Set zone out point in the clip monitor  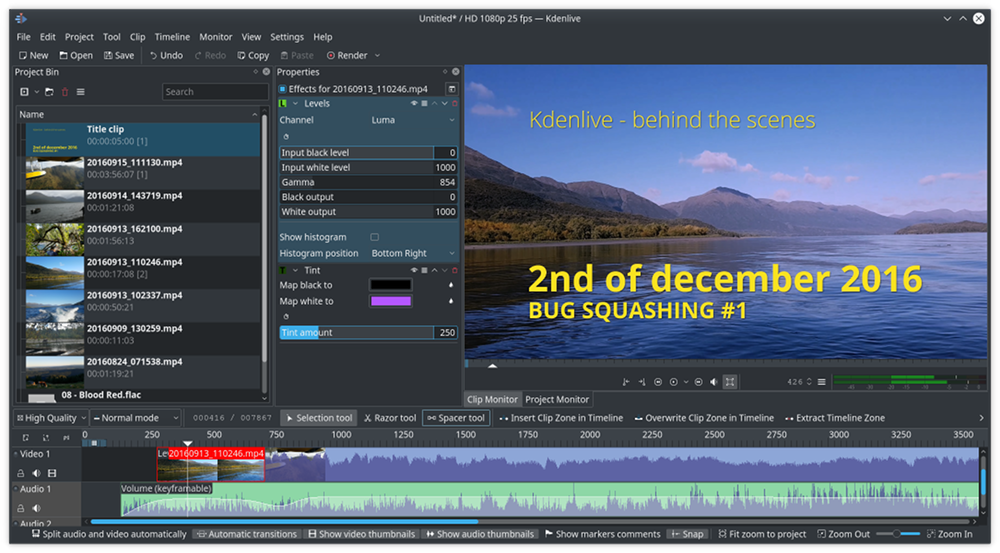(x=642, y=382)
